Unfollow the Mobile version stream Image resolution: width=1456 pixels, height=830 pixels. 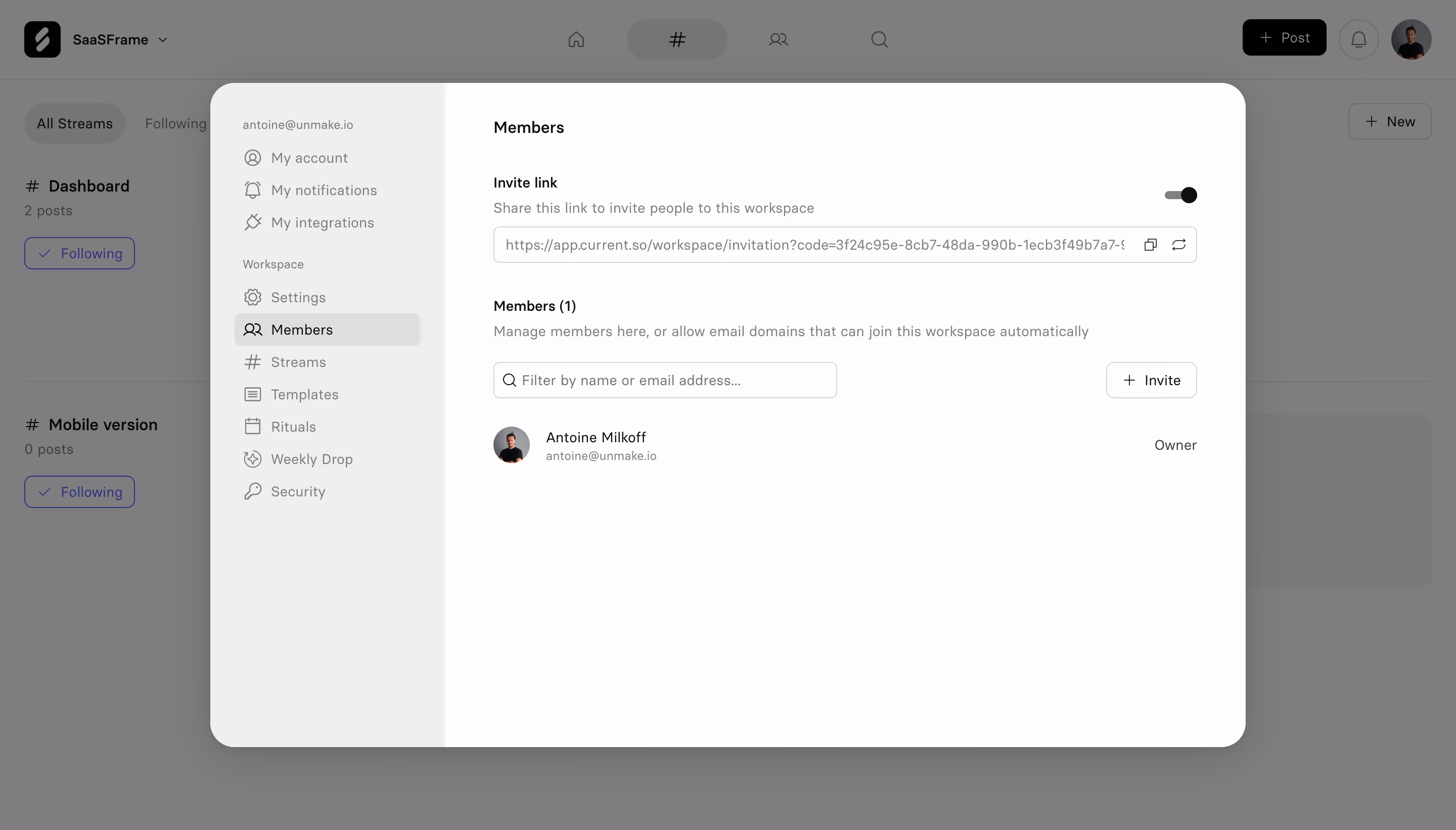tap(79, 492)
